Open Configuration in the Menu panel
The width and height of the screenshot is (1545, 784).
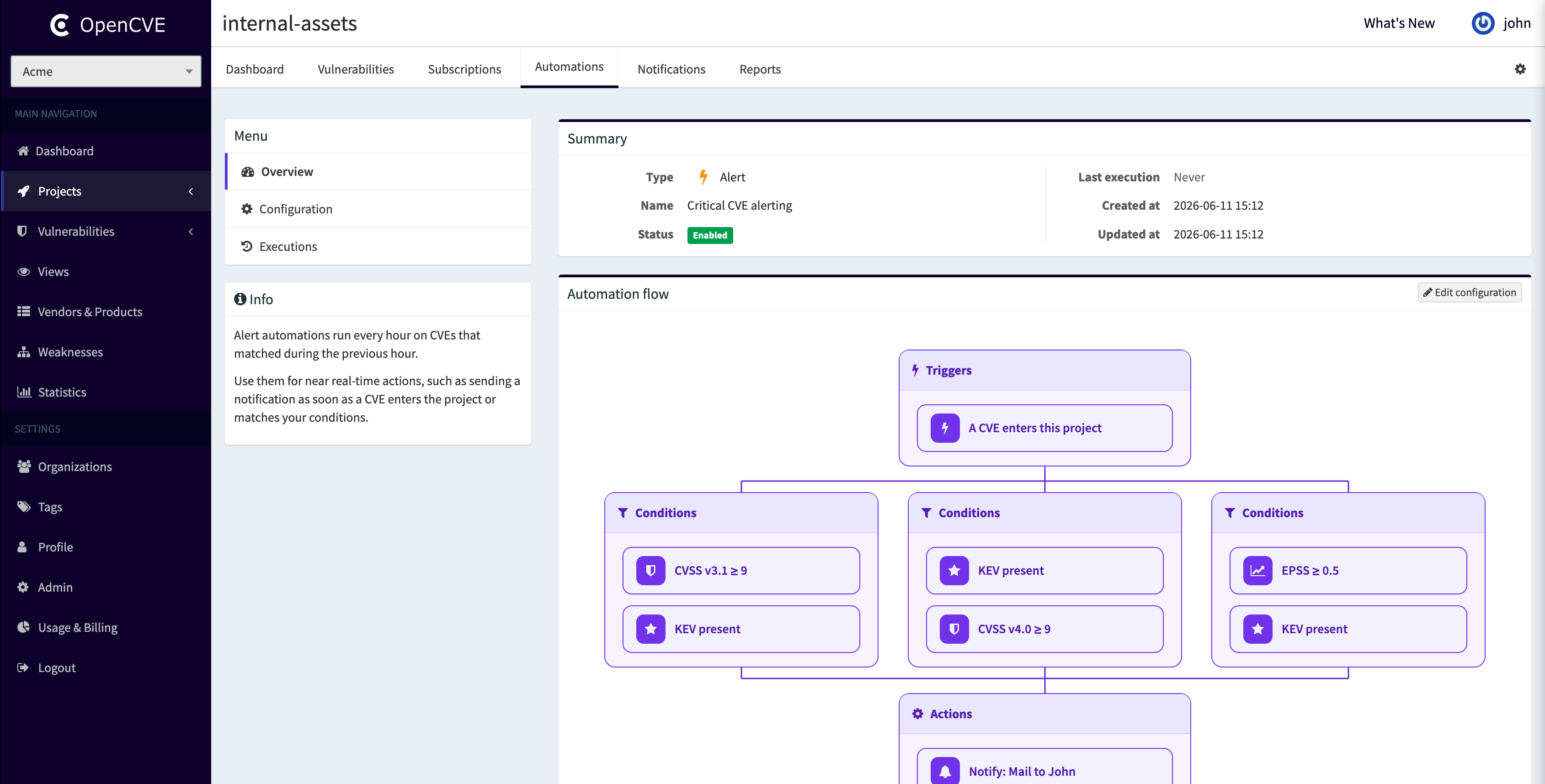[378, 209]
